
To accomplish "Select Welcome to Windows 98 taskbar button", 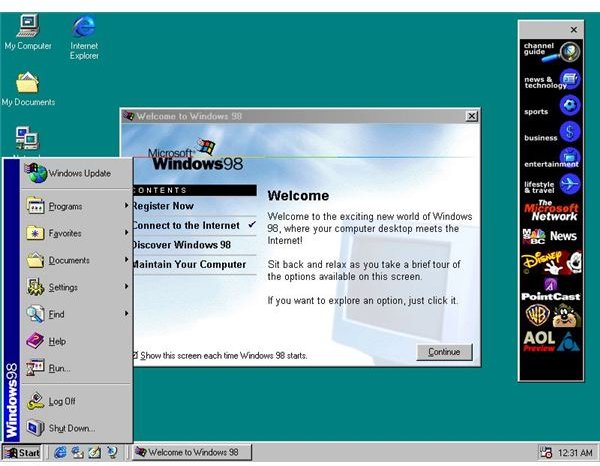I will pyautogui.click(x=192, y=452).
